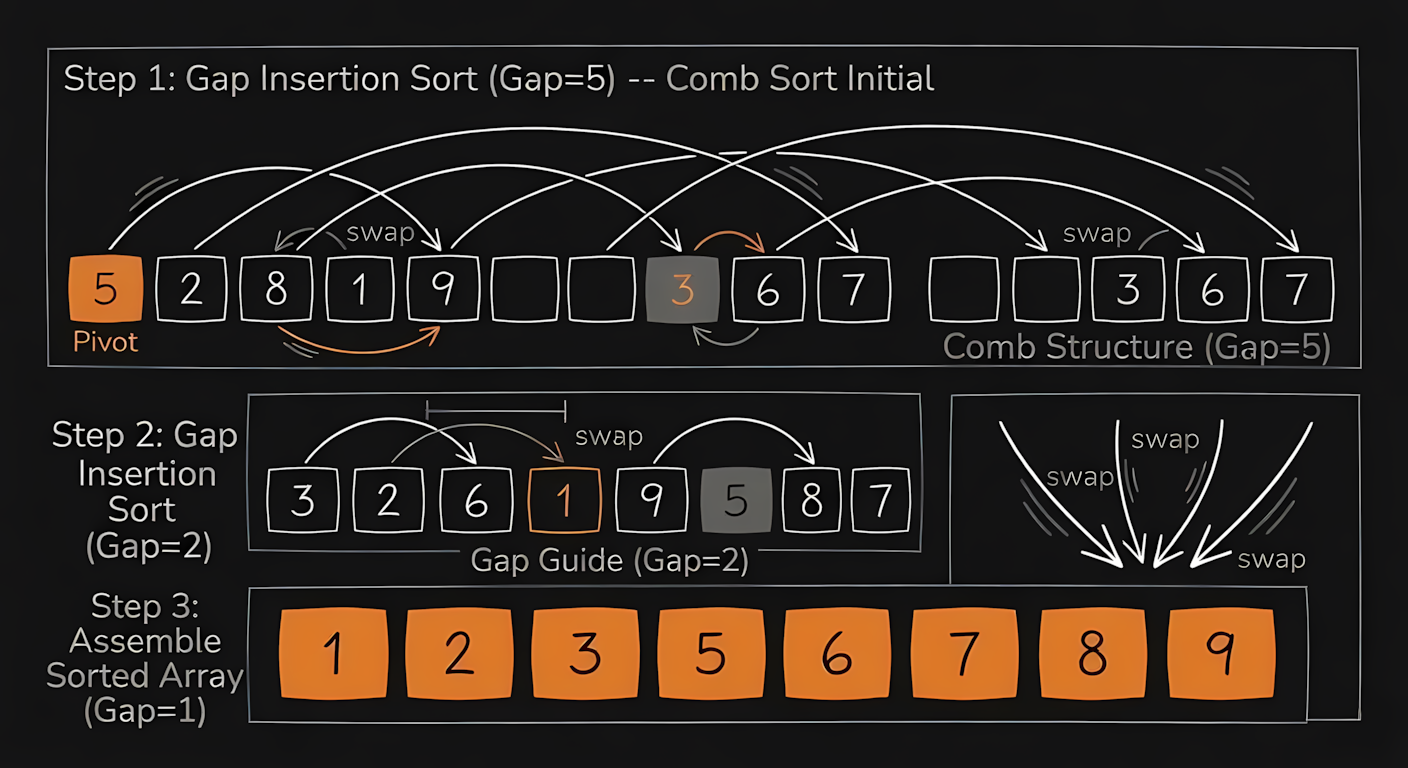Click box 8 in the Step 1 array

pos(276,290)
